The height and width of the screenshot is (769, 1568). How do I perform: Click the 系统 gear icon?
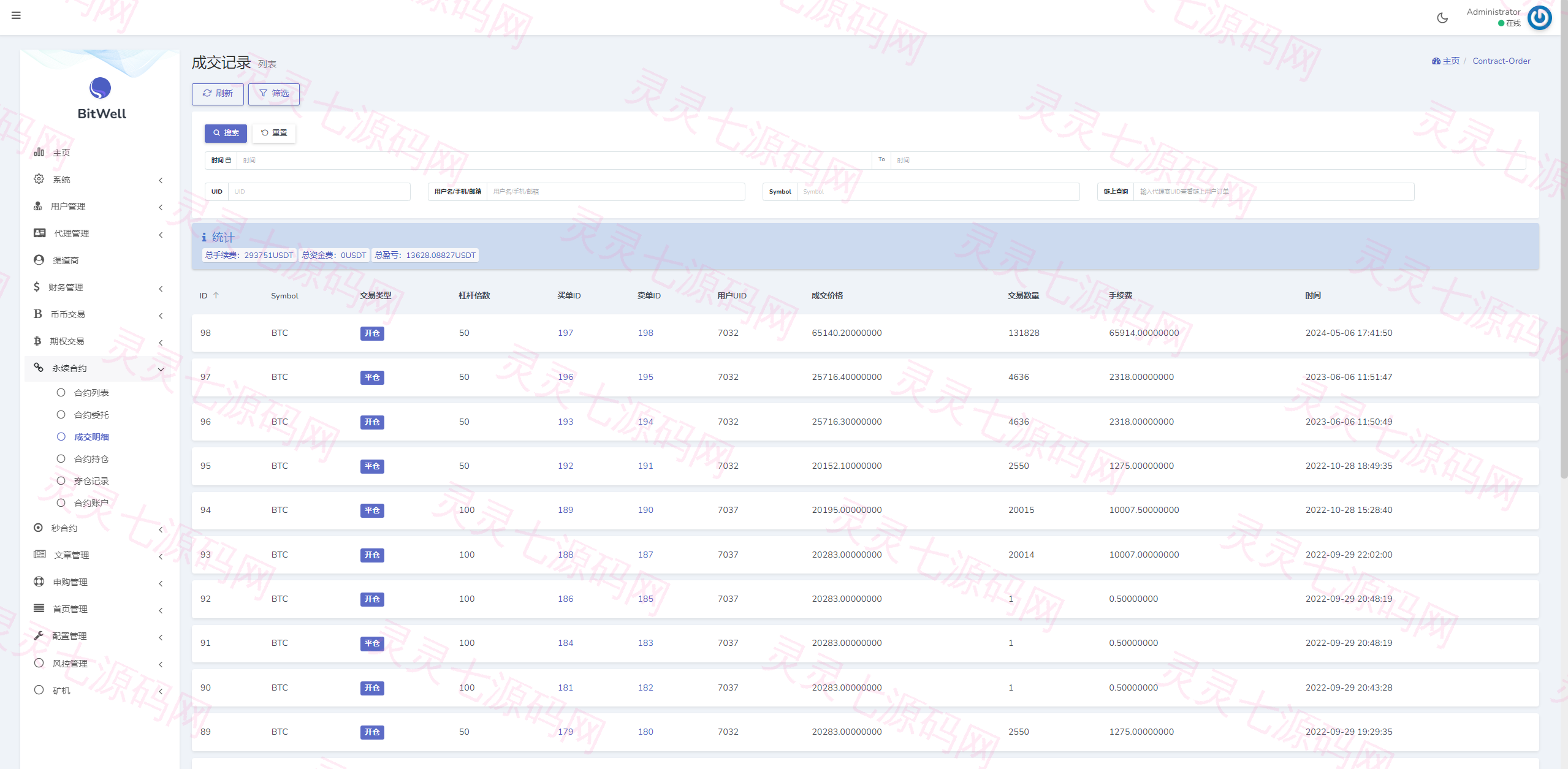point(39,179)
